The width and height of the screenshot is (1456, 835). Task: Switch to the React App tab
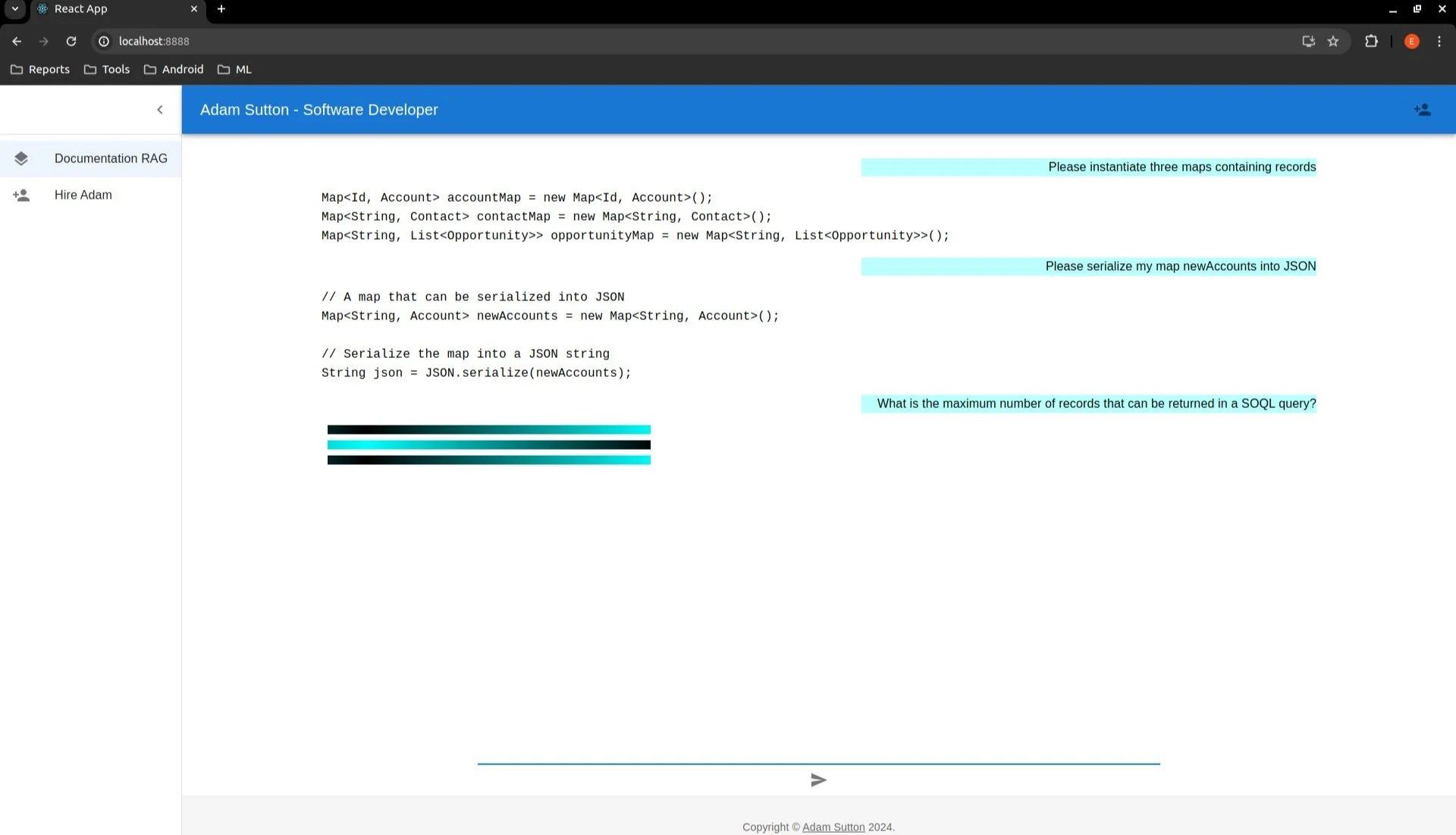(x=81, y=9)
